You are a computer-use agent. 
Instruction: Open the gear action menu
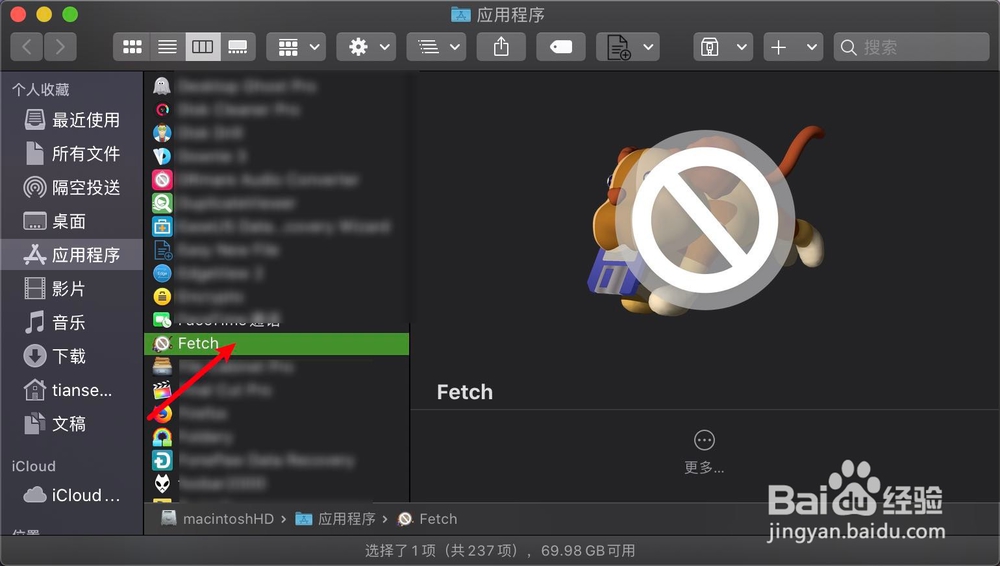coord(366,47)
